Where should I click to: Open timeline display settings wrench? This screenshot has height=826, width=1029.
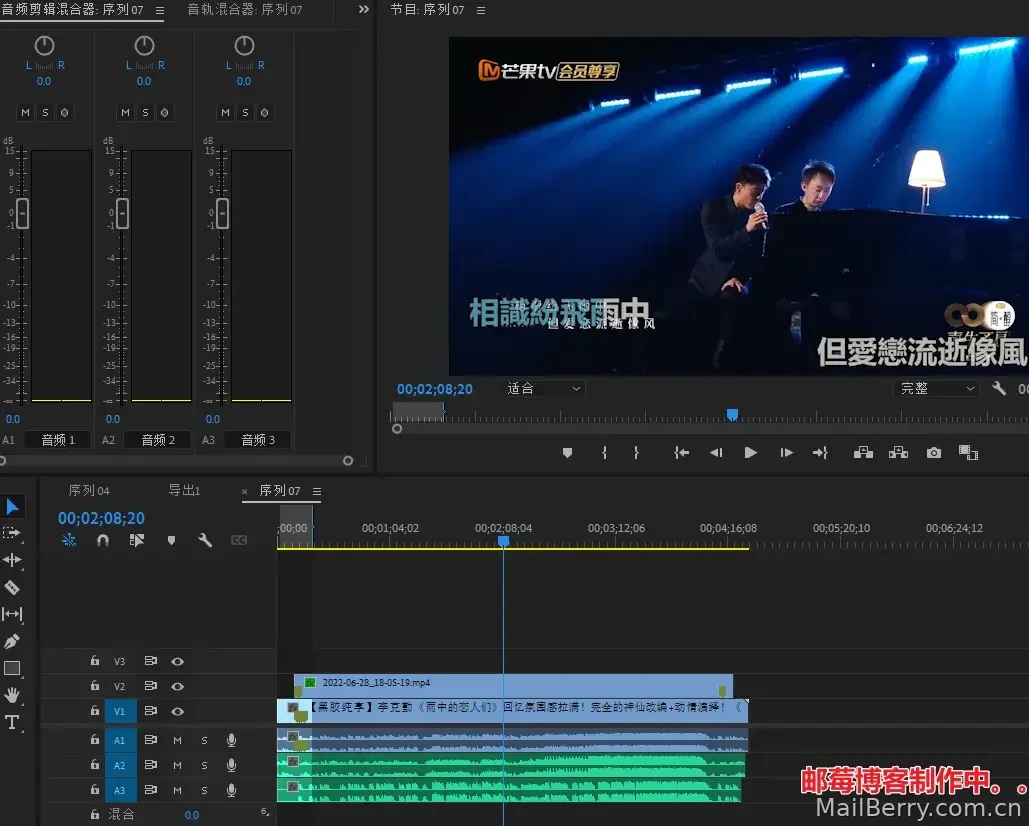(x=205, y=540)
